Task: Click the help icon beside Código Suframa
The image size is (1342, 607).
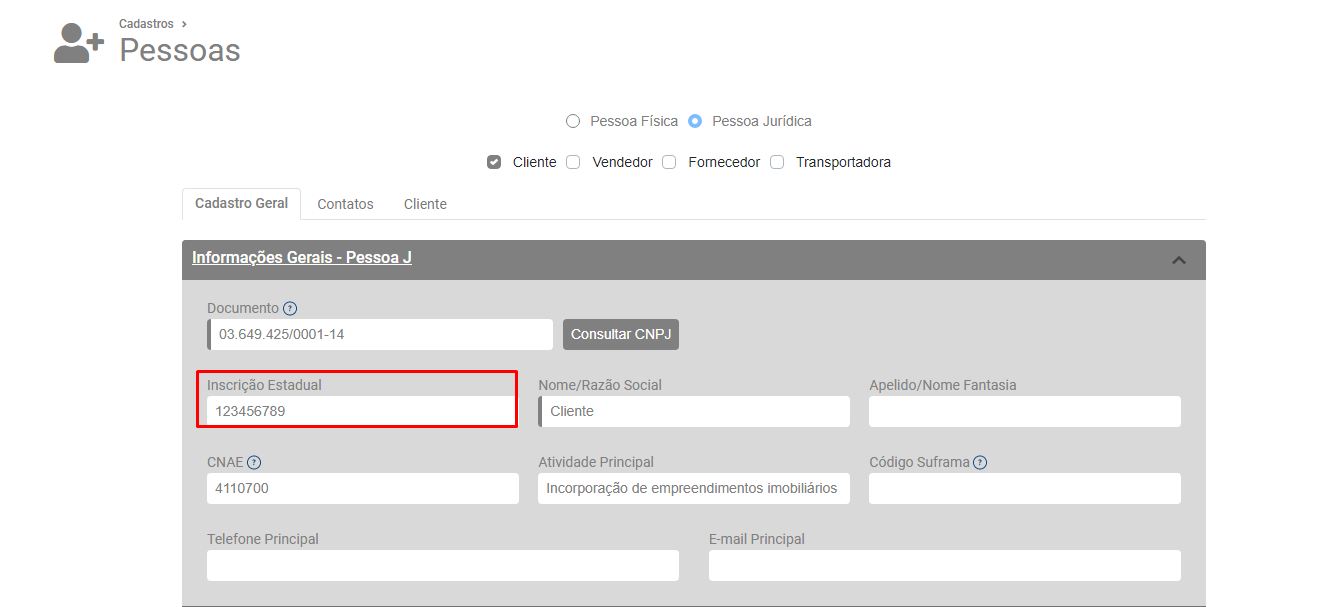Action: pos(980,463)
